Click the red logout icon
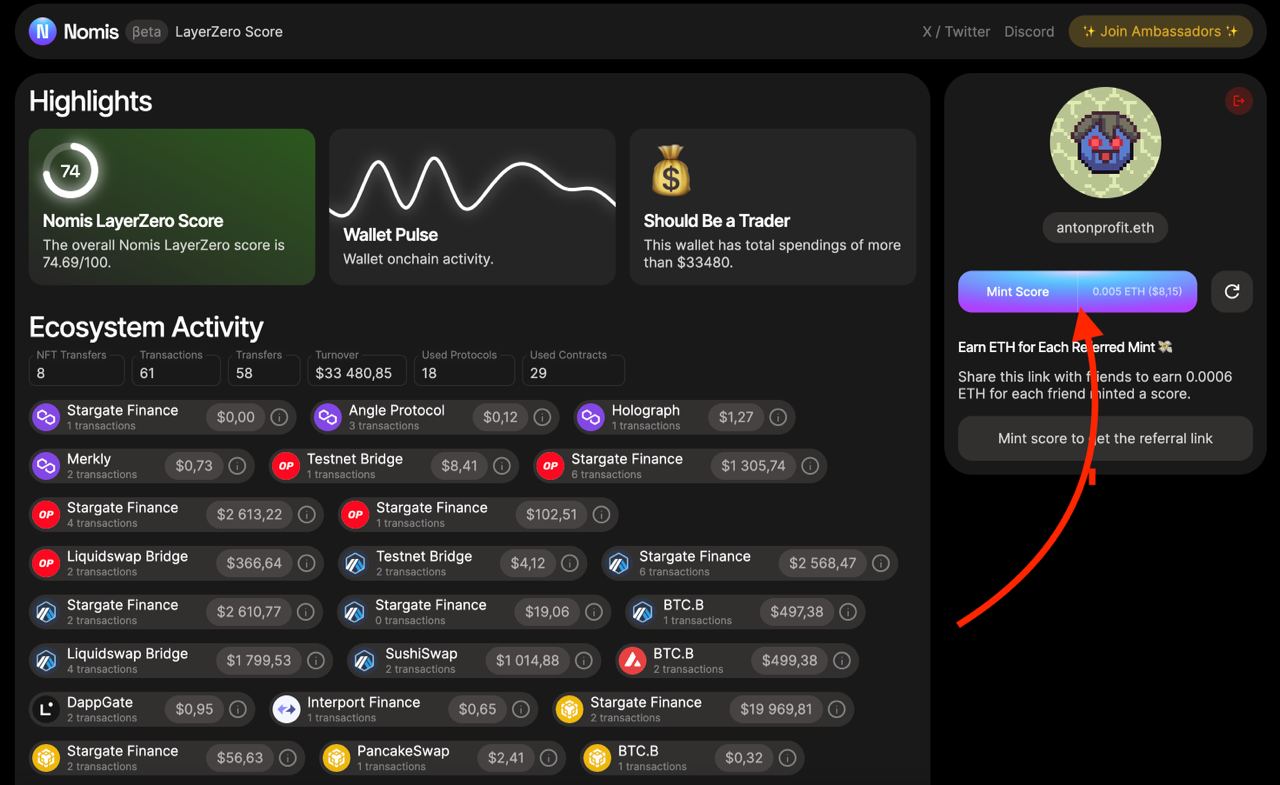The image size is (1280, 785). click(1239, 100)
